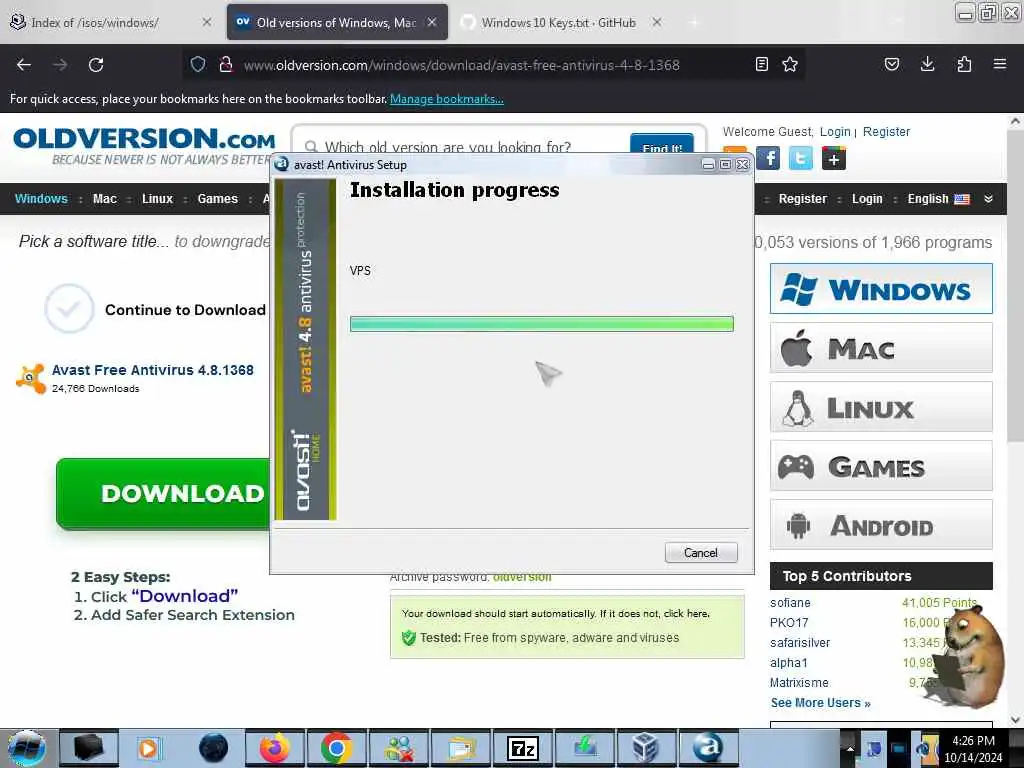Save page to Pocket

(891, 64)
